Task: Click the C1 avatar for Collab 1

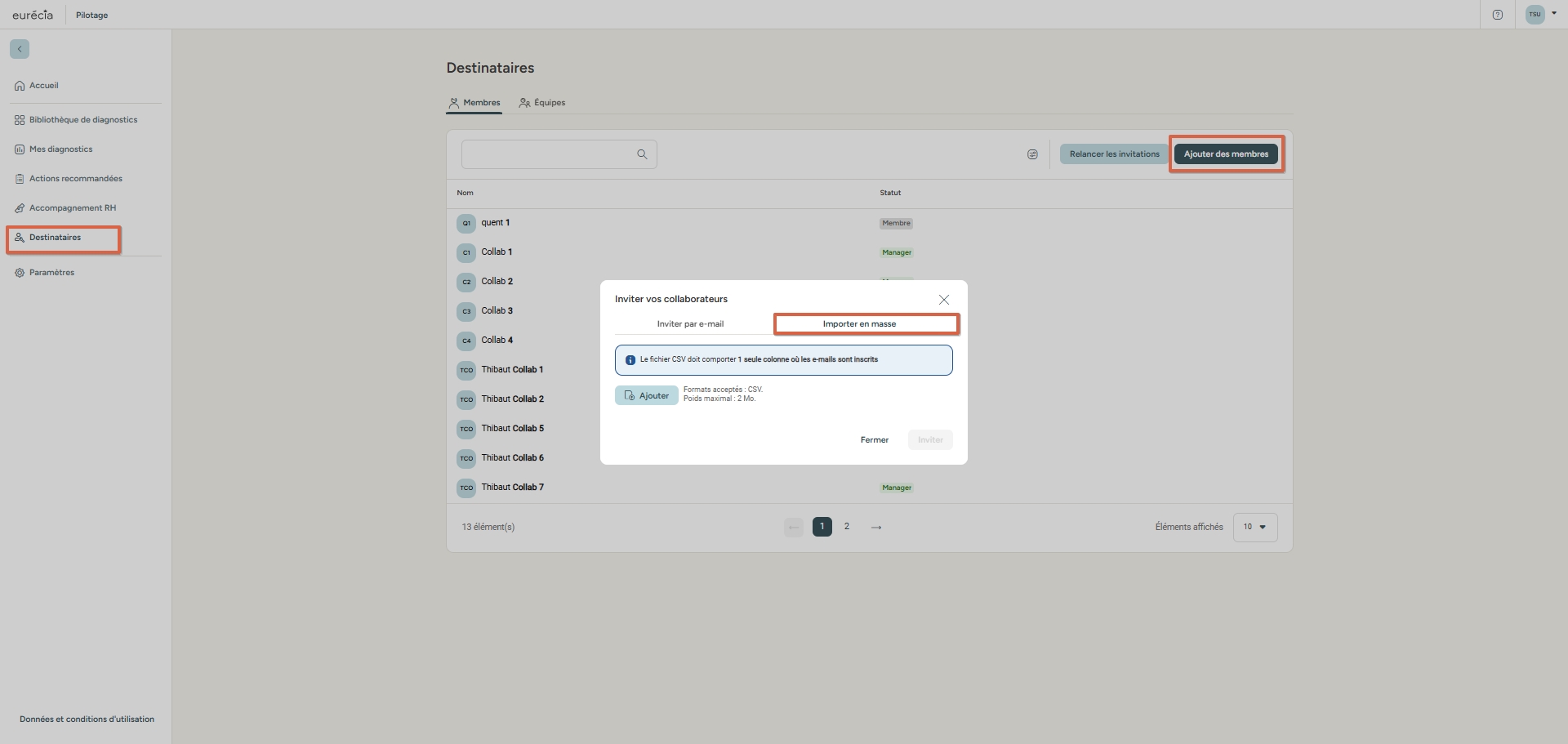Action: 466,252
